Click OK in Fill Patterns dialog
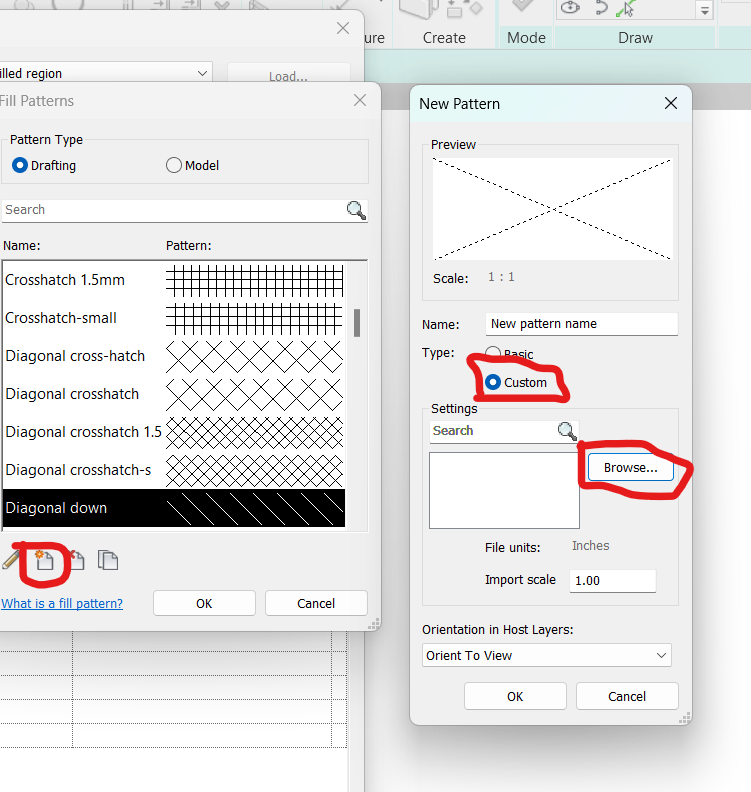751x792 pixels. pyautogui.click(x=204, y=604)
